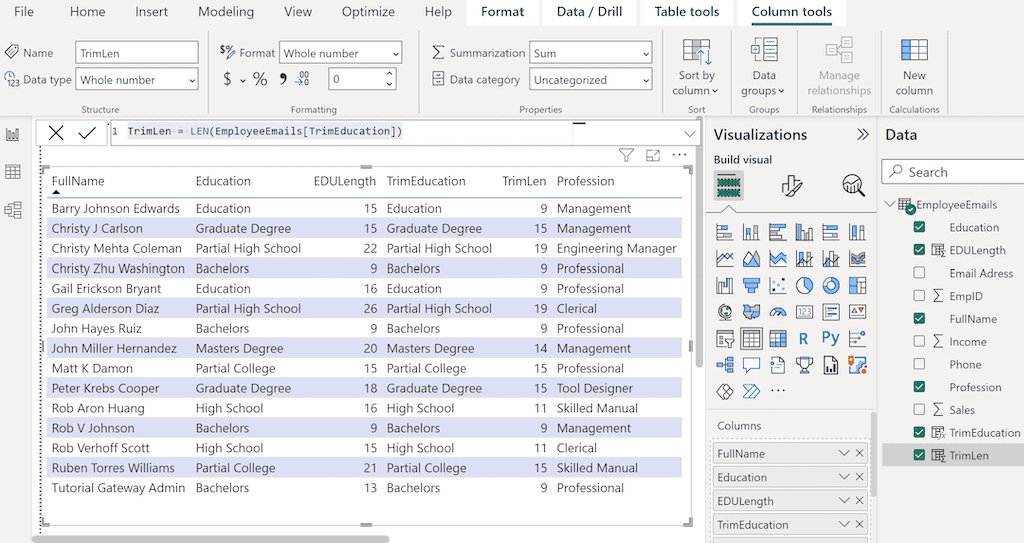This screenshot has width=1024, height=543.
Task: Collapse the EmployeeEmails table tree
Action: pyautogui.click(x=889, y=205)
